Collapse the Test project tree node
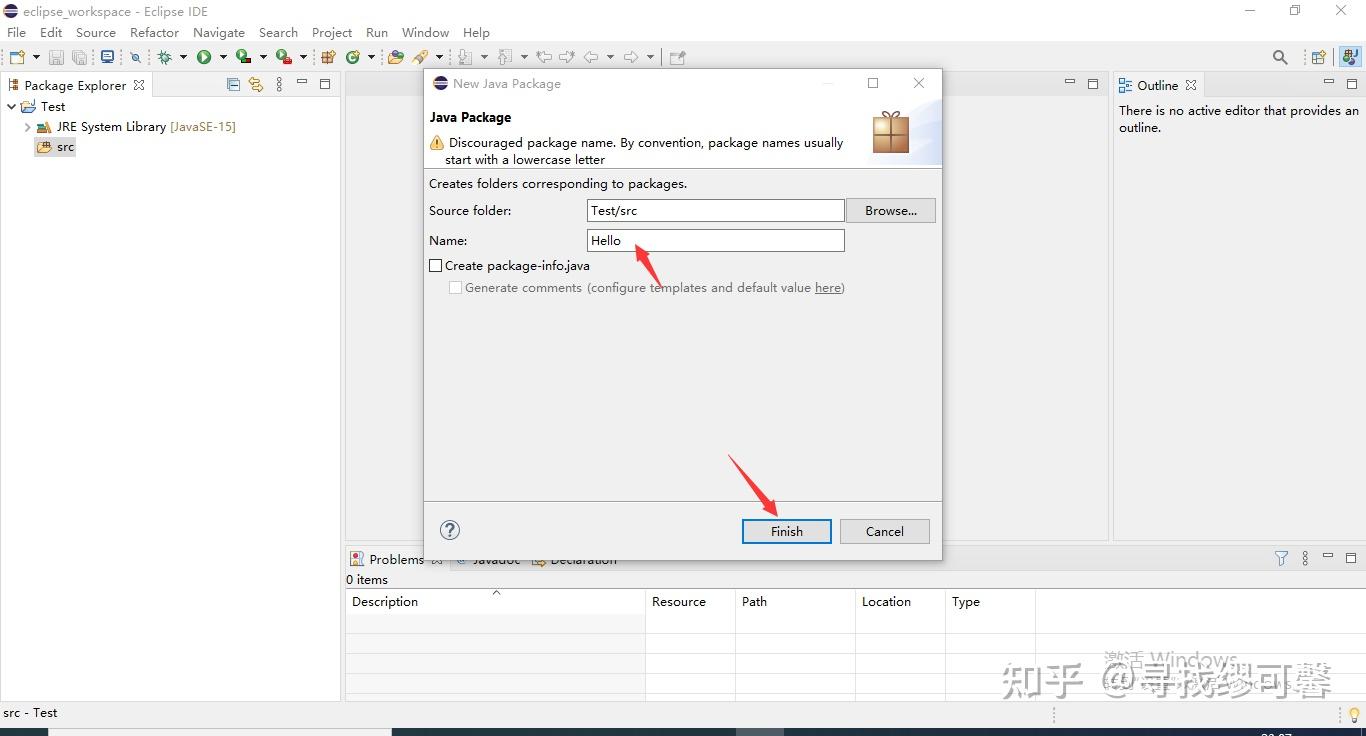1366x736 pixels. [11, 106]
